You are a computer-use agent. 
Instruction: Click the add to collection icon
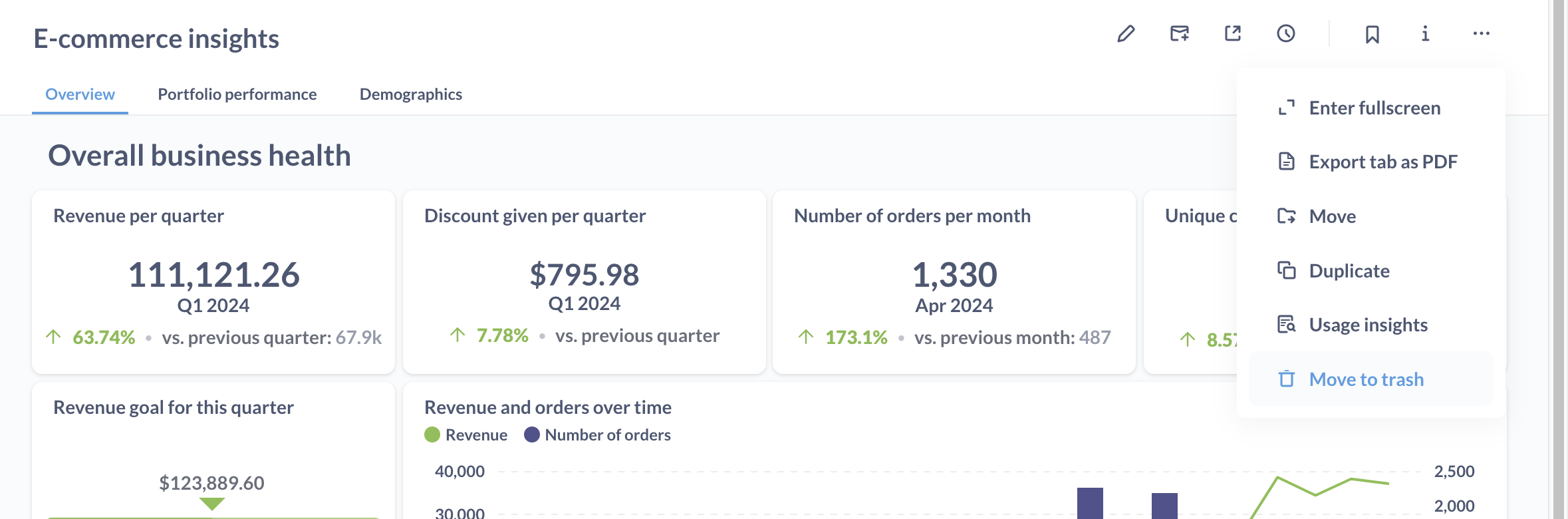pyautogui.click(x=1180, y=34)
